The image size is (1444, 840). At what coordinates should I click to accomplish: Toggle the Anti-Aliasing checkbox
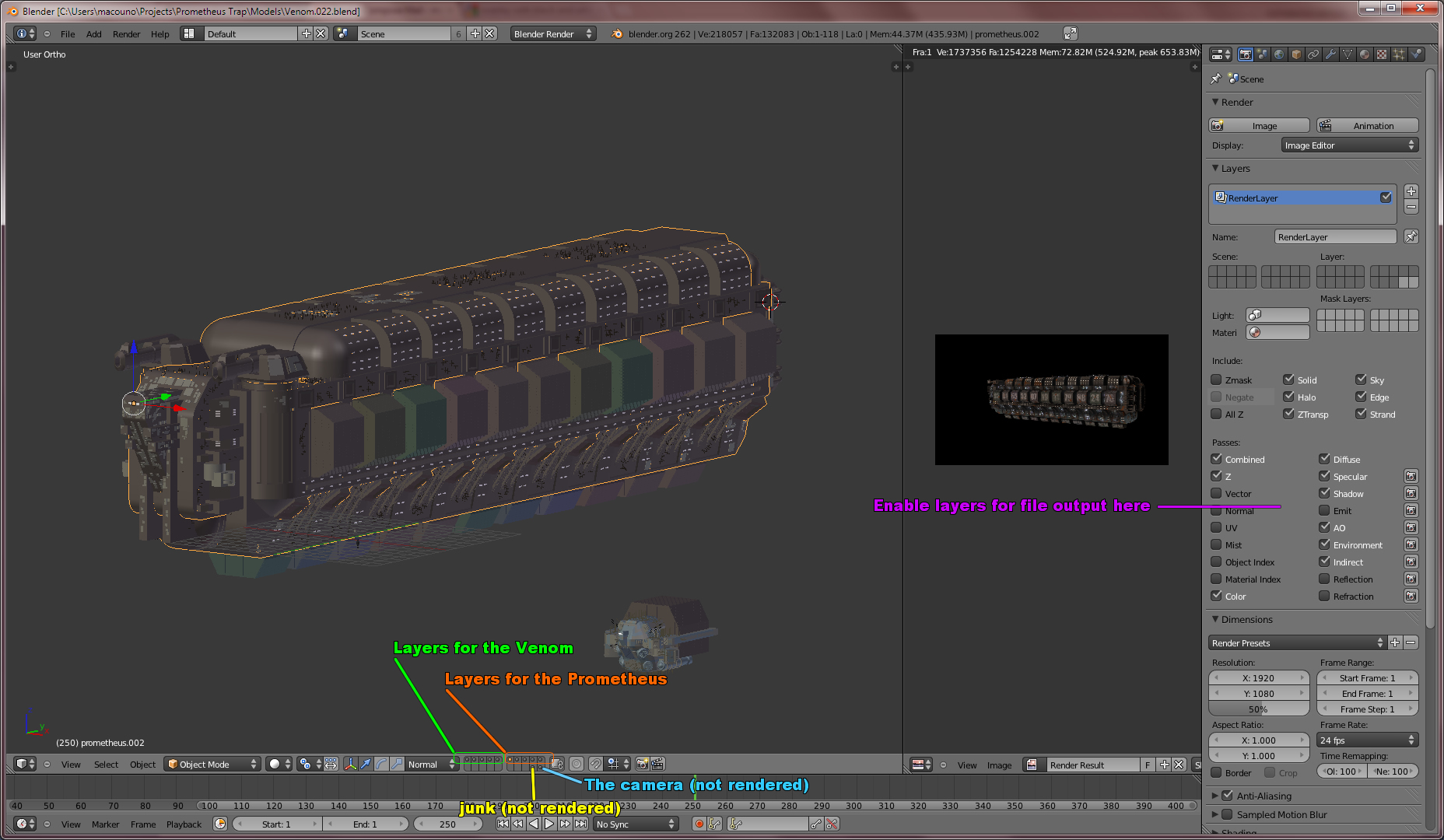click(1228, 796)
